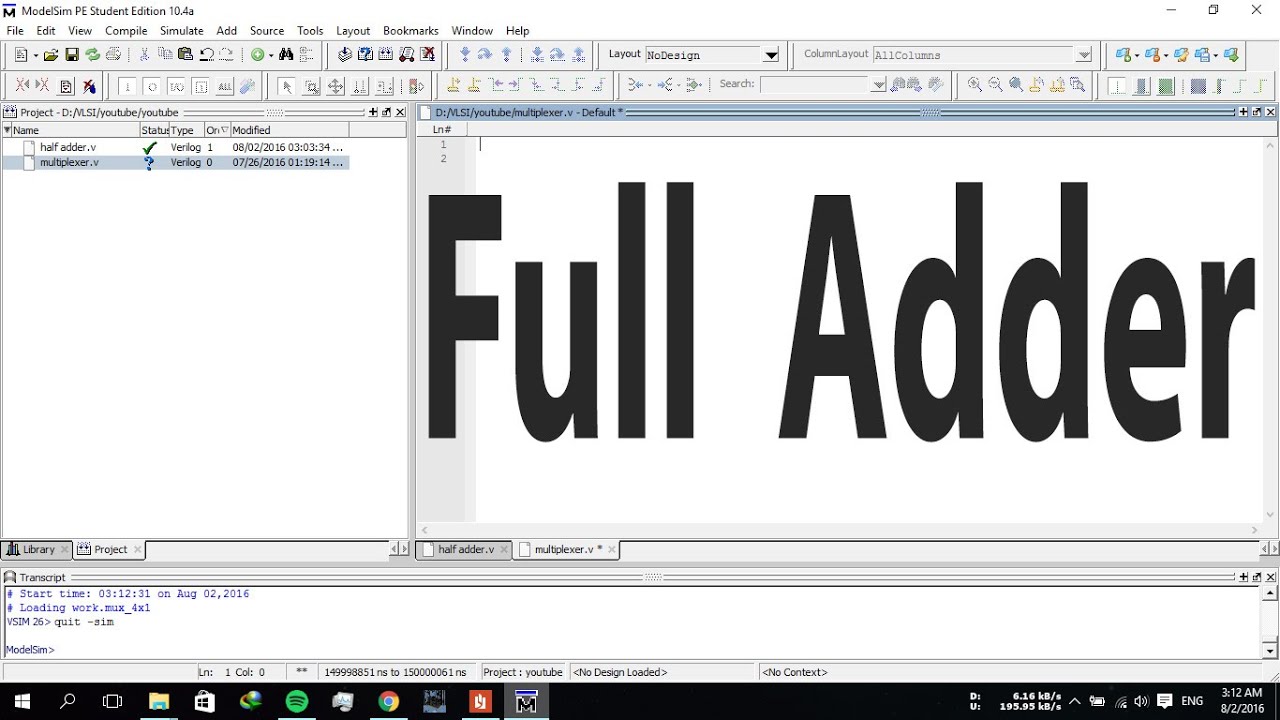Click the yellow Insert Cursor icon
The width and height of the screenshot is (1280, 720).
coord(453,86)
